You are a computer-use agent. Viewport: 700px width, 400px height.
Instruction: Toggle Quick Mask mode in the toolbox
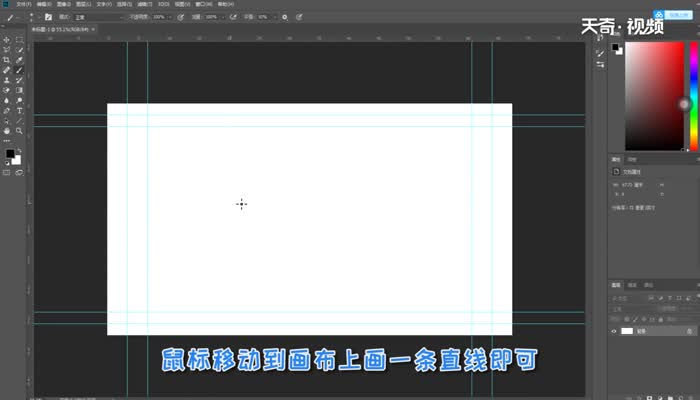coord(6,173)
